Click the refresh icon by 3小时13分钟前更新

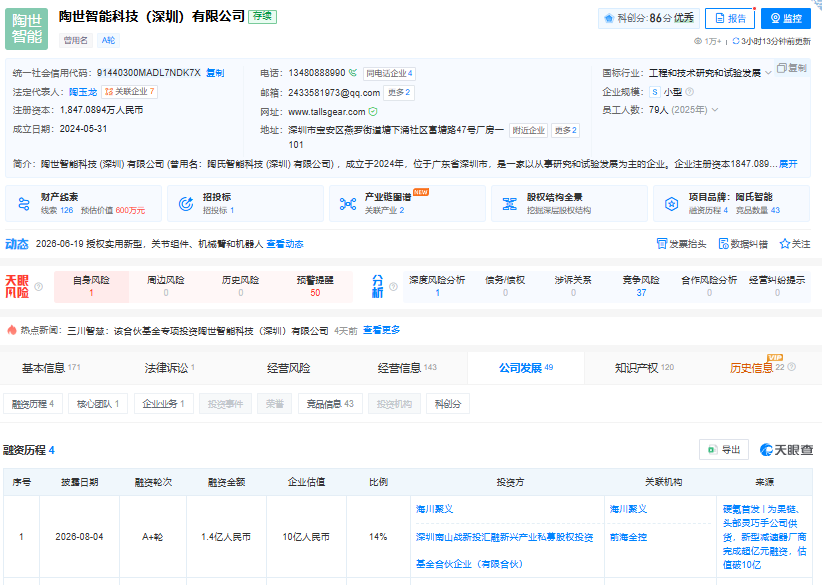coord(736,41)
